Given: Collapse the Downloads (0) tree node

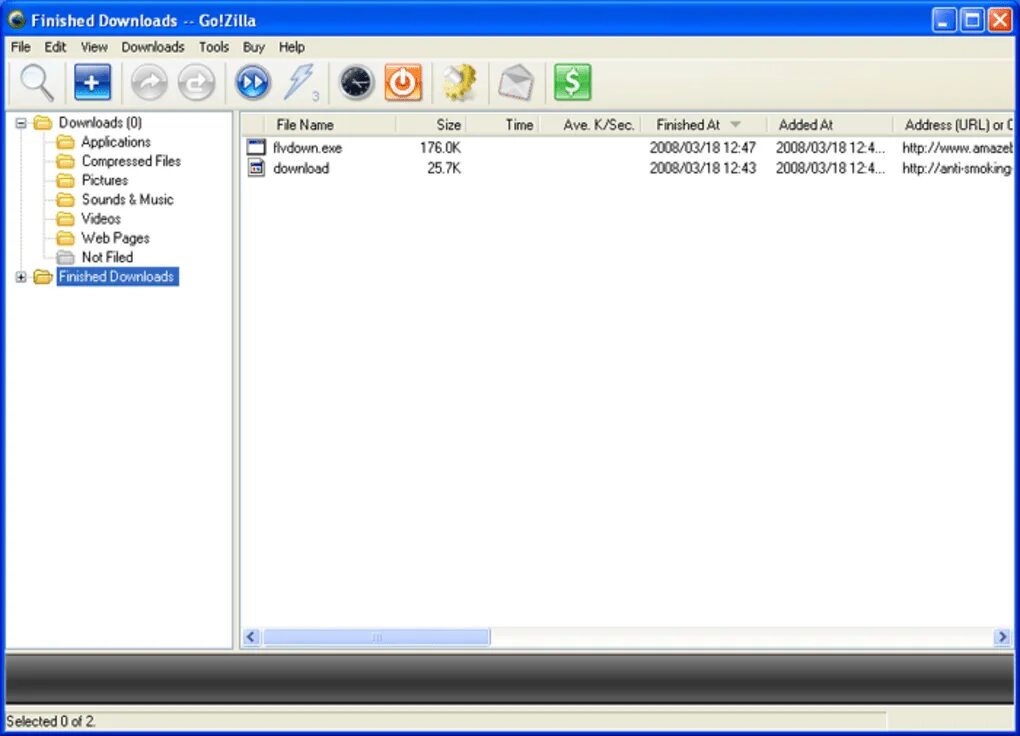Looking at the screenshot, I should point(21,122).
